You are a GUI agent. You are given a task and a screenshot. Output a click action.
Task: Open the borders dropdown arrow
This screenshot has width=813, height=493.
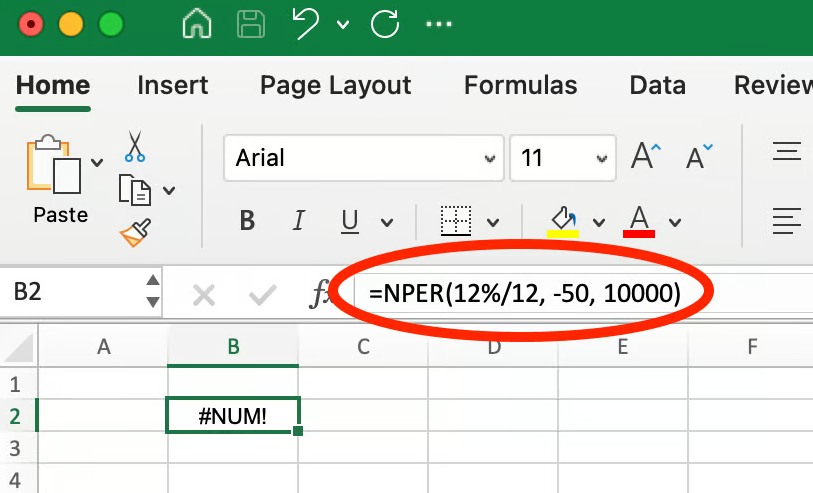(x=493, y=222)
